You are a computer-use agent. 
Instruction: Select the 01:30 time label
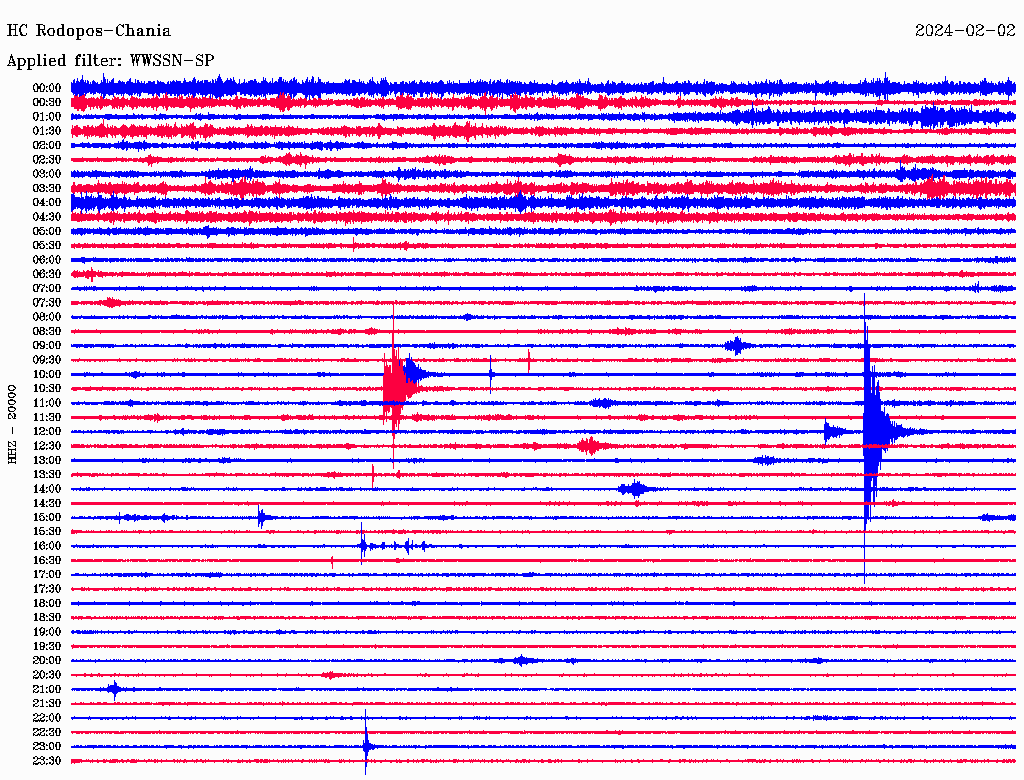(x=47, y=131)
